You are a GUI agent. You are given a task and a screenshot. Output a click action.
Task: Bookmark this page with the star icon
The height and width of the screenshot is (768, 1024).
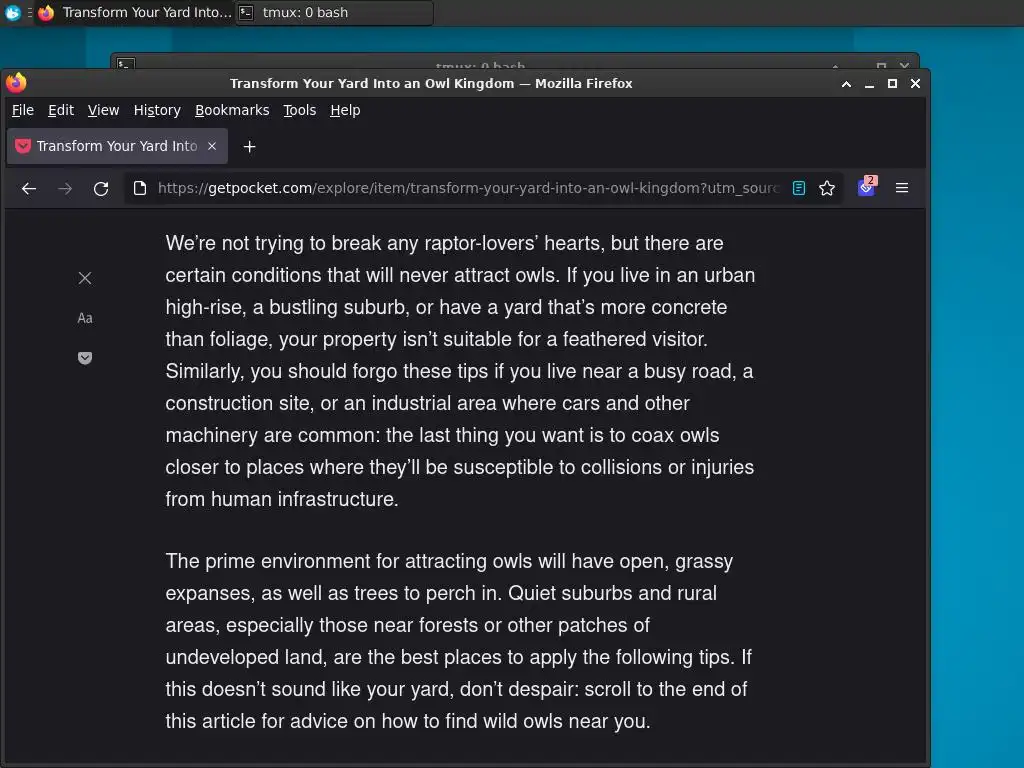click(827, 188)
